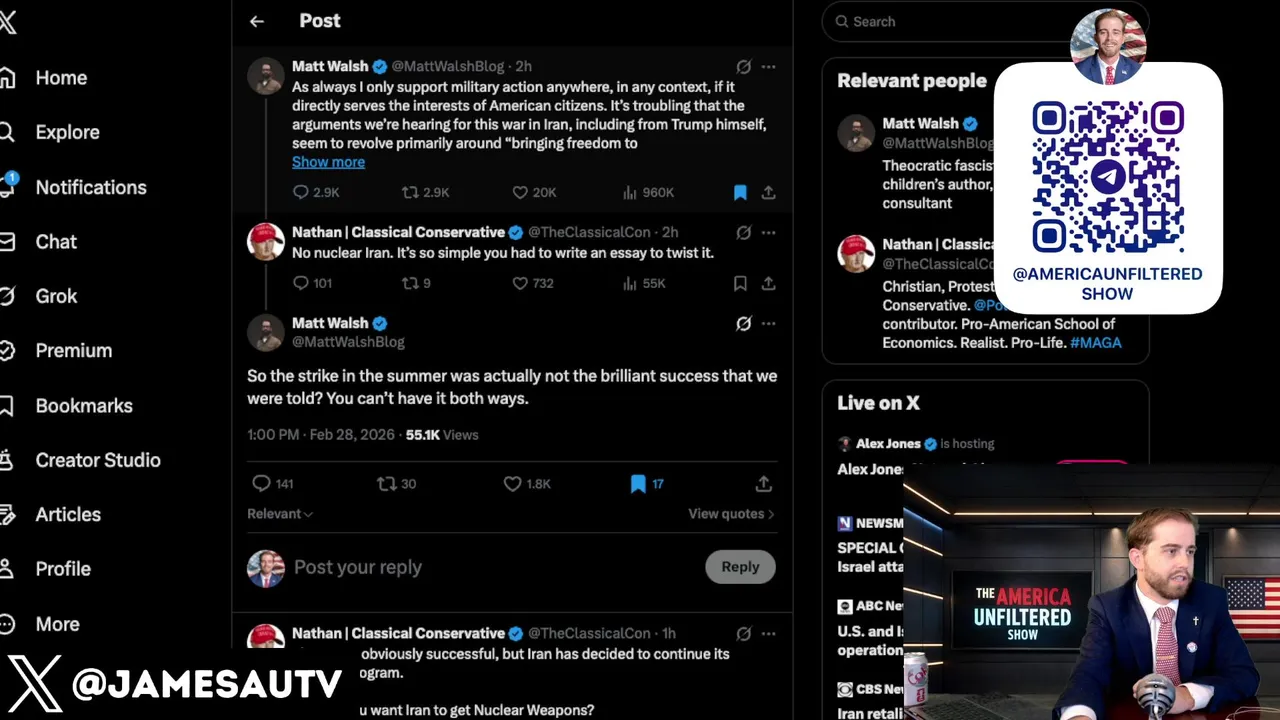Like Matt Walsh's main post
The image size is (1280, 720).
click(x=527, y=484)
